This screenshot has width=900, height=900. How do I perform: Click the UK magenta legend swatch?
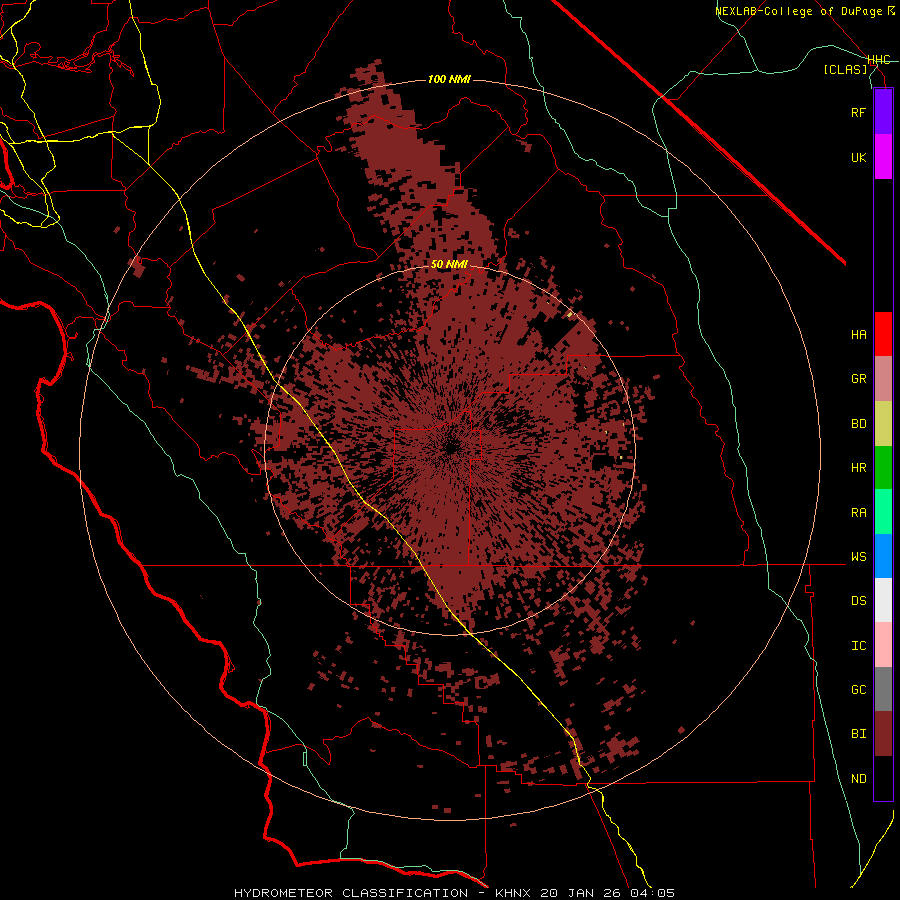(883, 157)
